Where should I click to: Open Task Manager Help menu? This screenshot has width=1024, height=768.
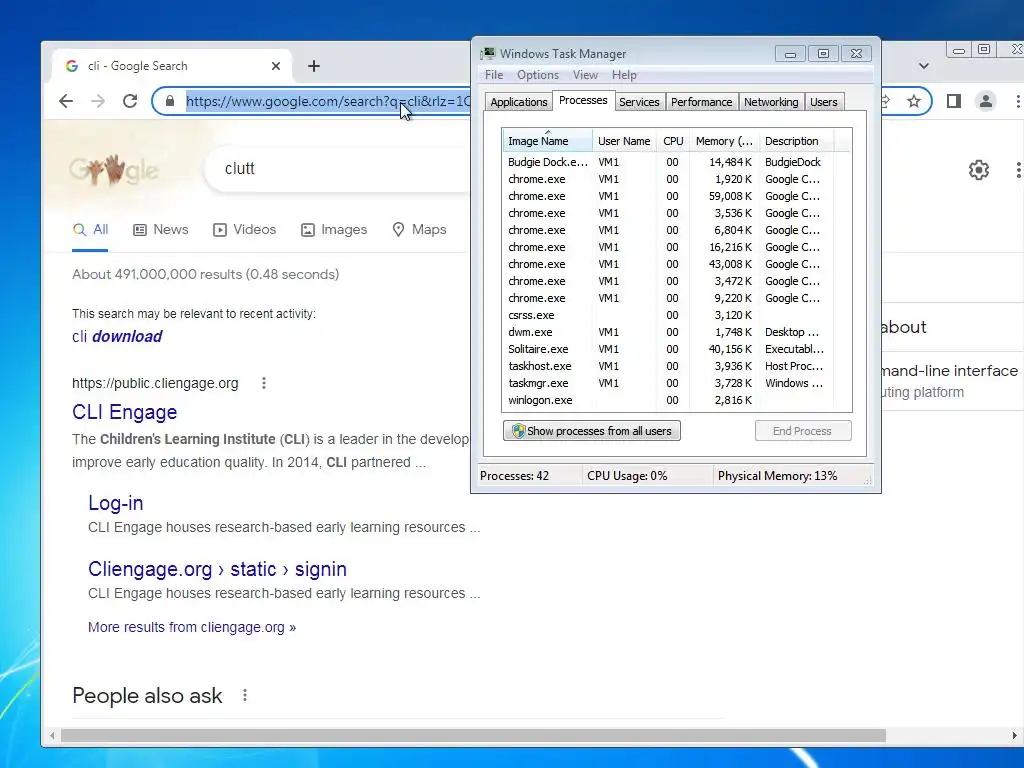[x=624, y=75]
